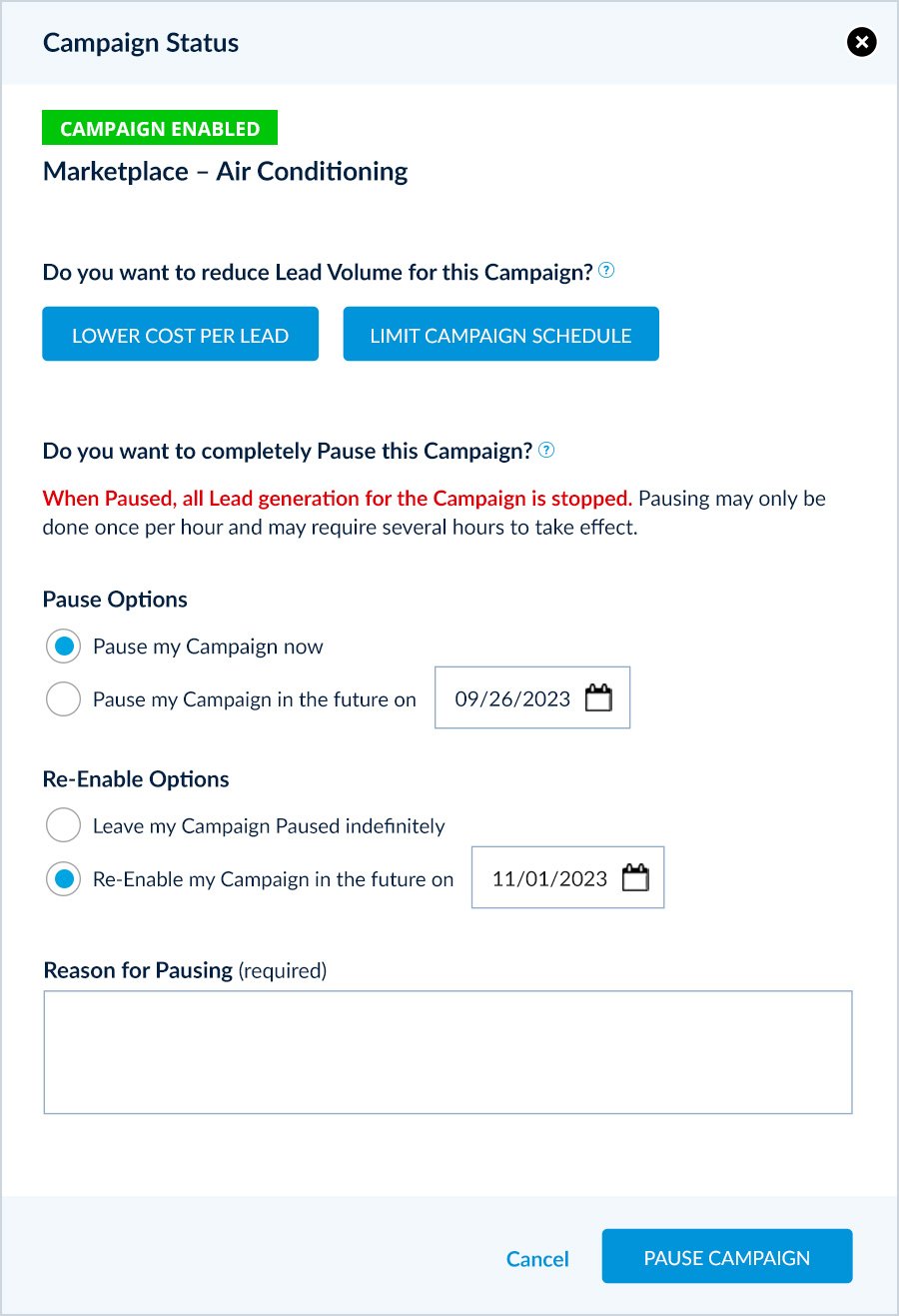Click the PAUSE CAMPAIGN button
The image size is (899, 1316).
click(x=726, y=1256)
